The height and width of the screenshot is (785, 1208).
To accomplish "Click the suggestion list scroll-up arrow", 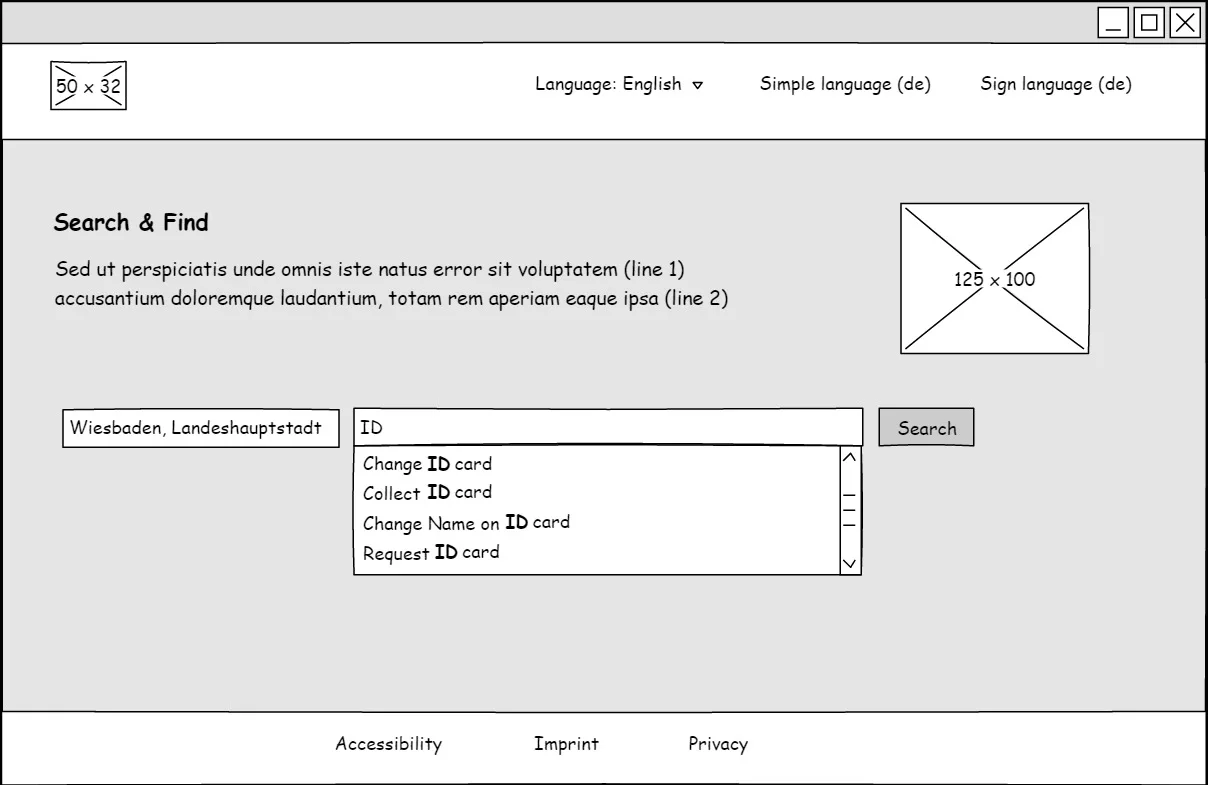I will tap(850, 458).
